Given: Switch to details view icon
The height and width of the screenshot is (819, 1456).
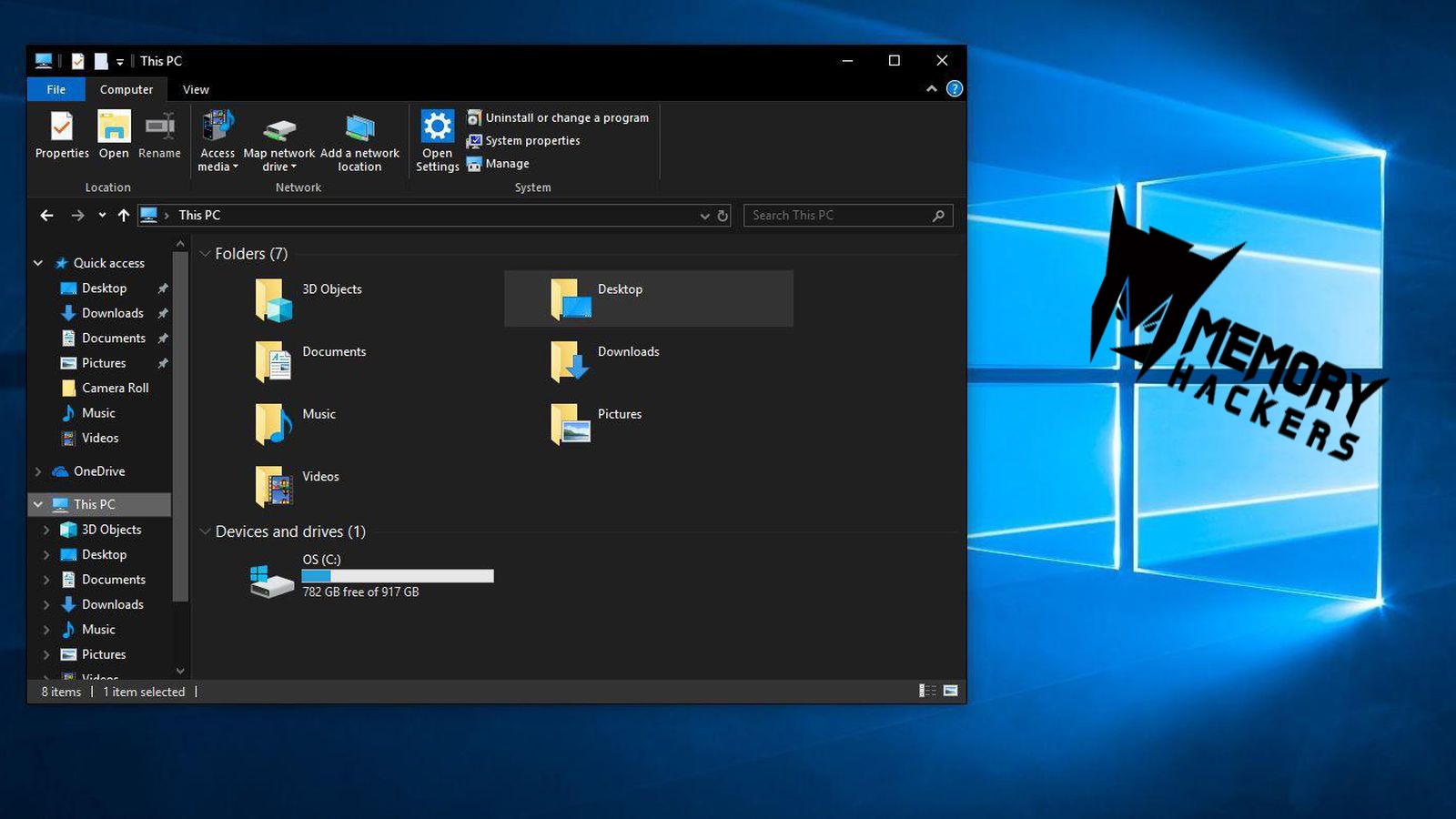Looking at the screenshot, I should click(927, 692).
